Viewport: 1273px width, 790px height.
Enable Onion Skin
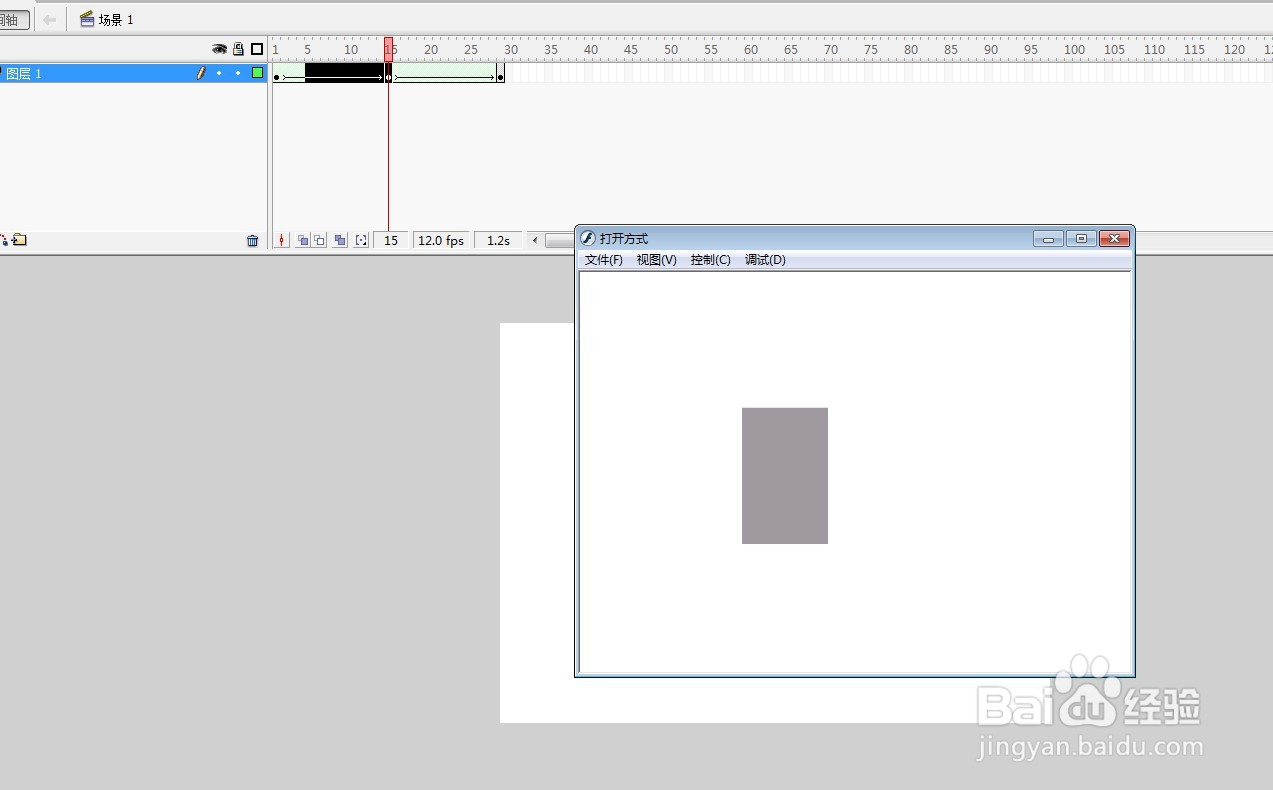click(303, 240)
